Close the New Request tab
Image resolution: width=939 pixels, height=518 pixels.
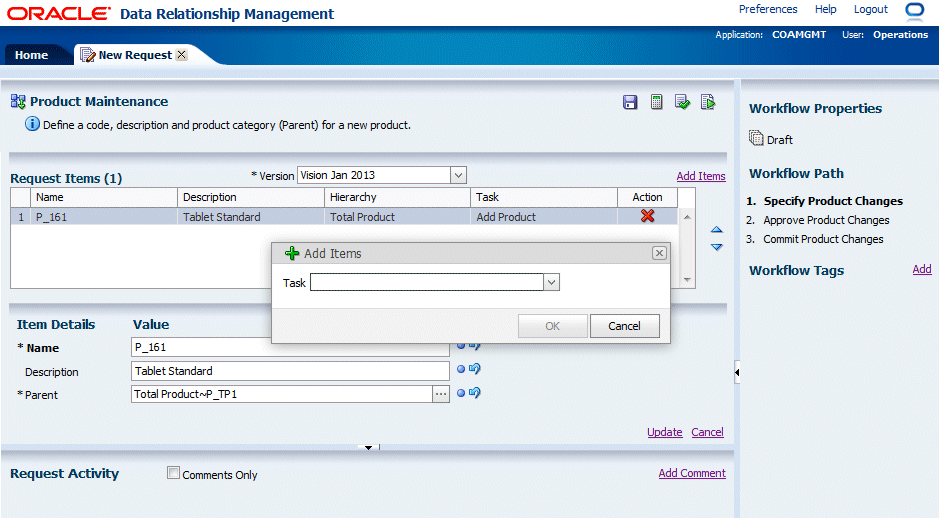click(x=181, y=55)
